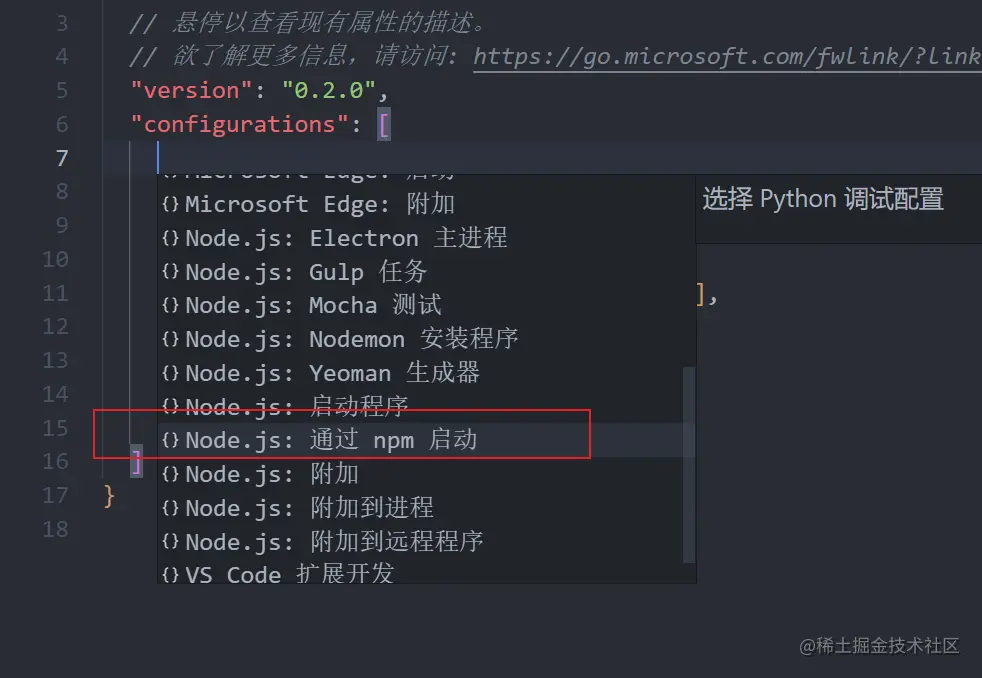Viewport: 982px width, 678px height.
Task: Select Node.js: 附加到进程 configuration
Action: coord(426,508)
